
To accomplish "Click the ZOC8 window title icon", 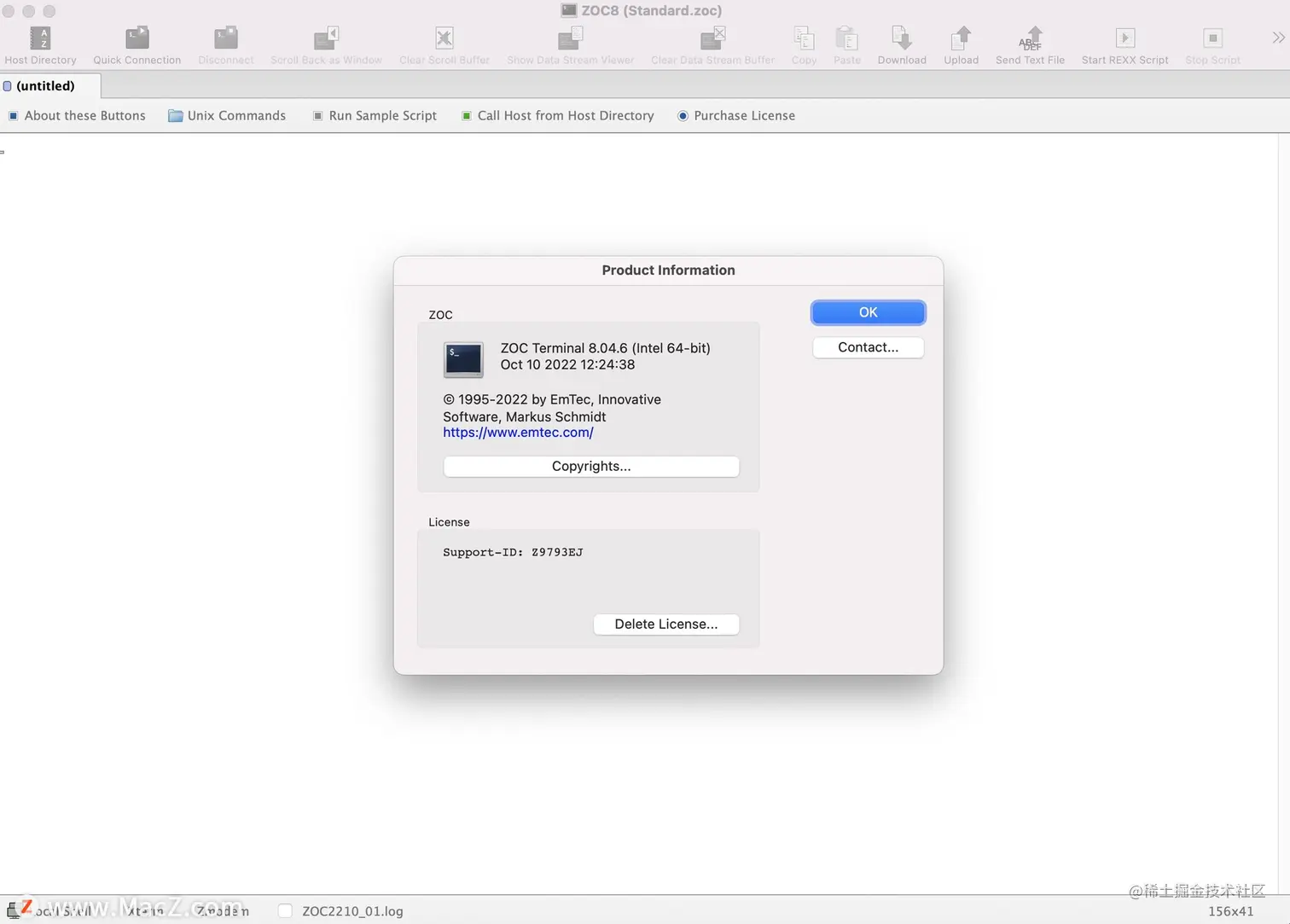I will (569, 10).
